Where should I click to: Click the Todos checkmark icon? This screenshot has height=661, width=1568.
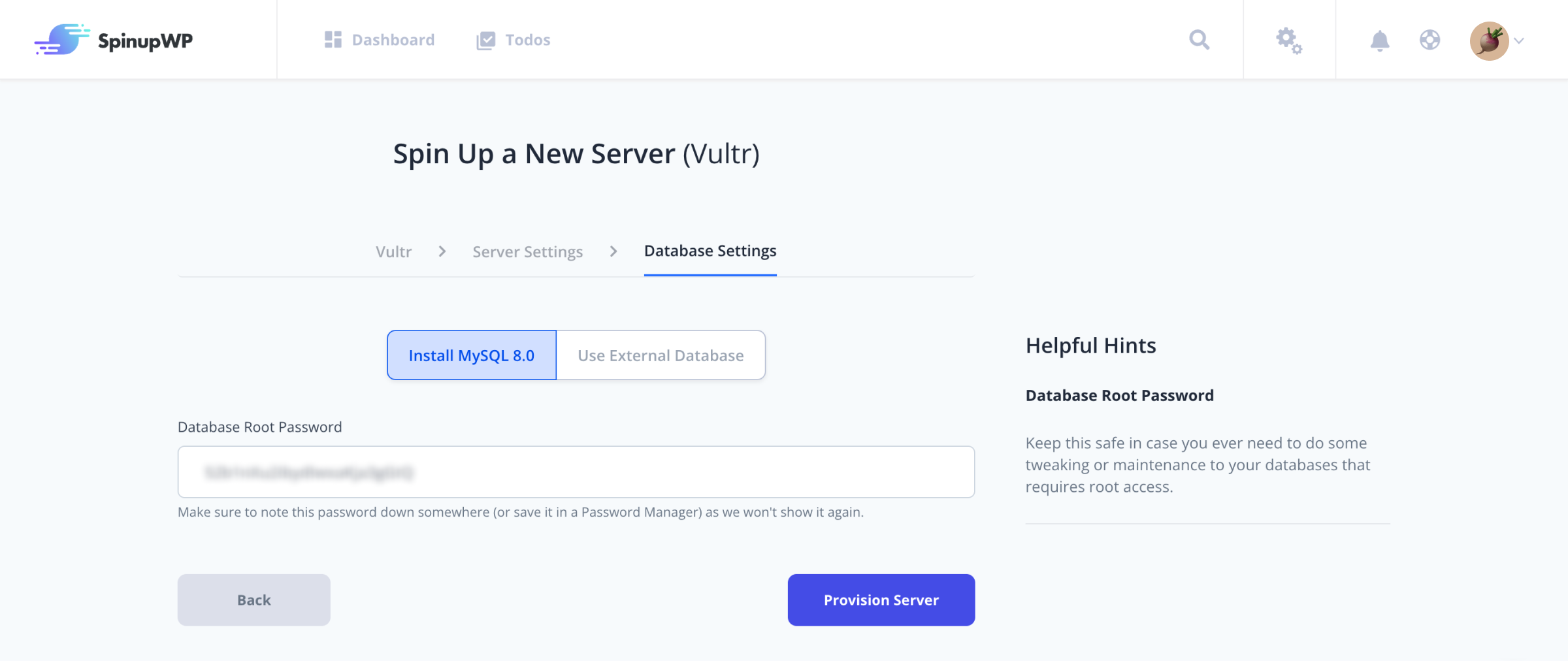[486, 40]
